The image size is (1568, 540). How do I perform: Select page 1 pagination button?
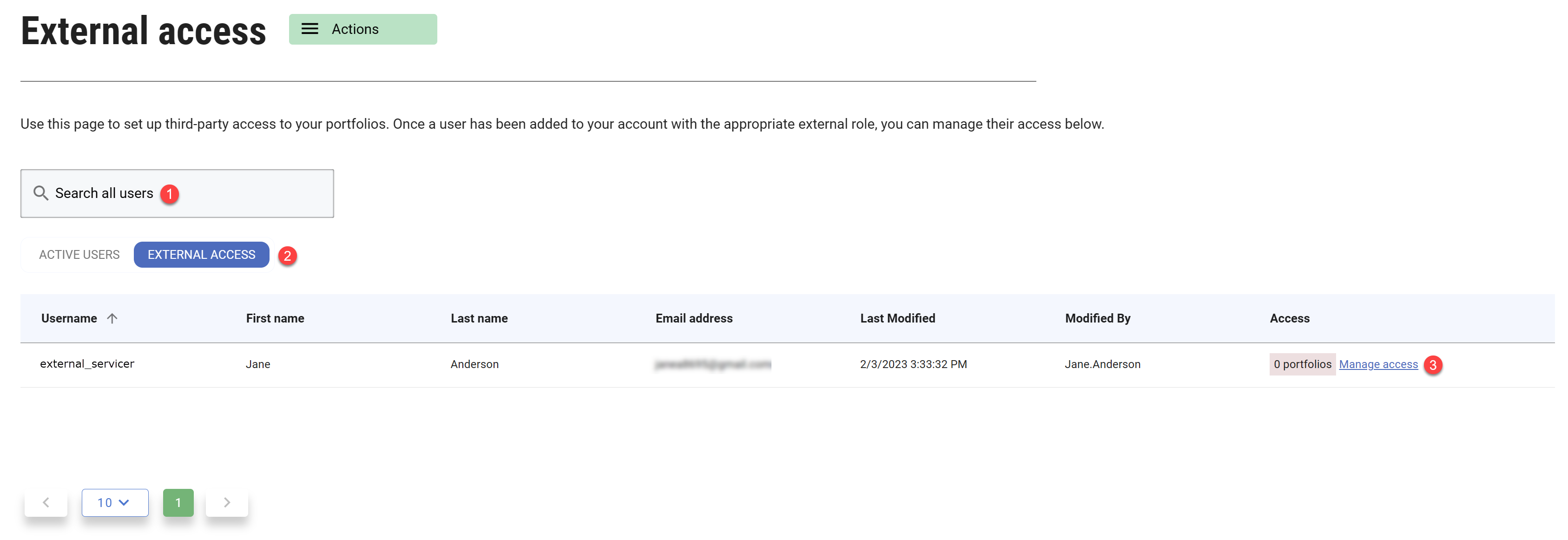coord(178,502)
